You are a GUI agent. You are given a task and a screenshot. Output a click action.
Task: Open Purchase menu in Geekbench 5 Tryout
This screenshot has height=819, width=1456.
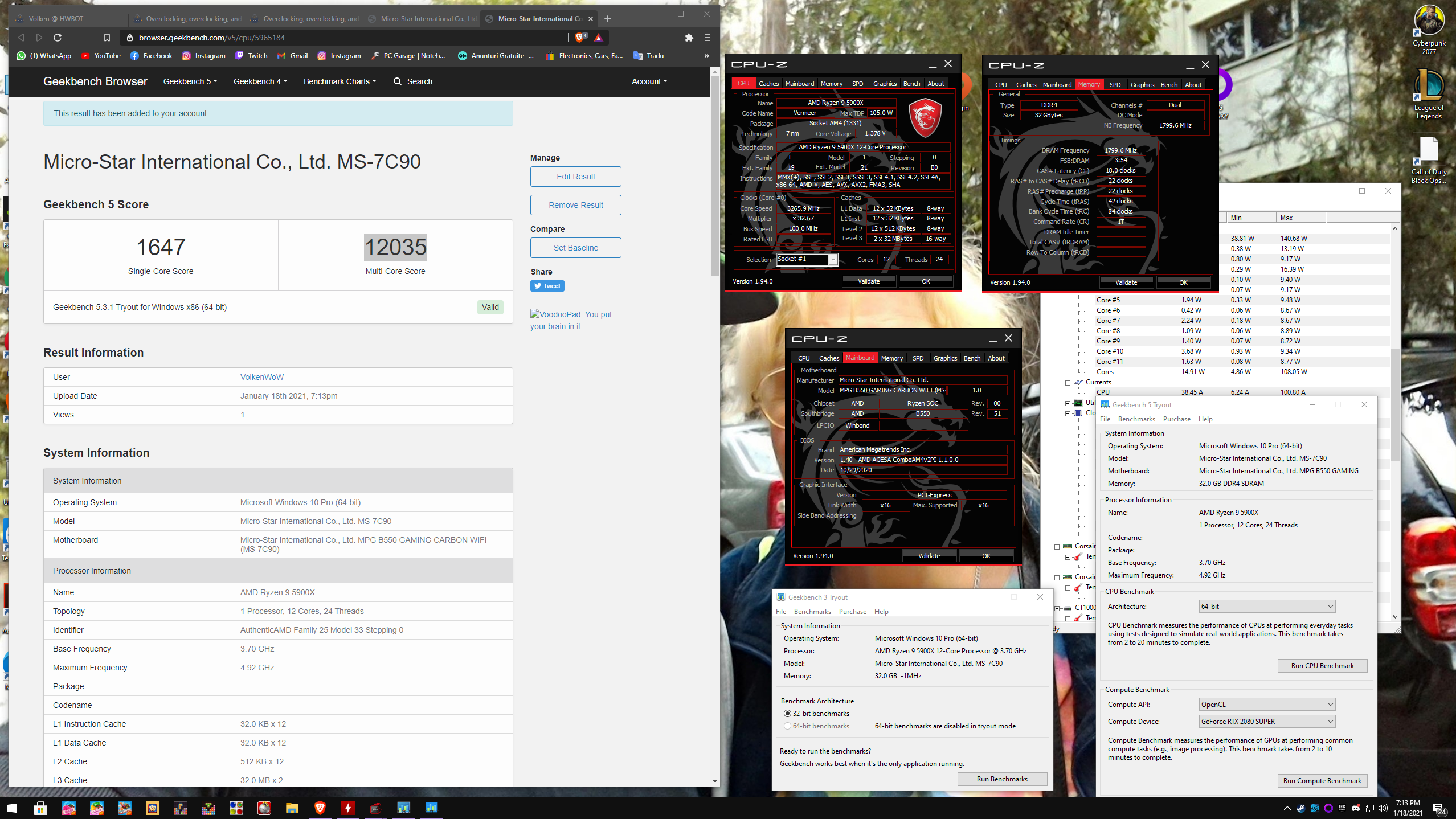click(1176, 419)
